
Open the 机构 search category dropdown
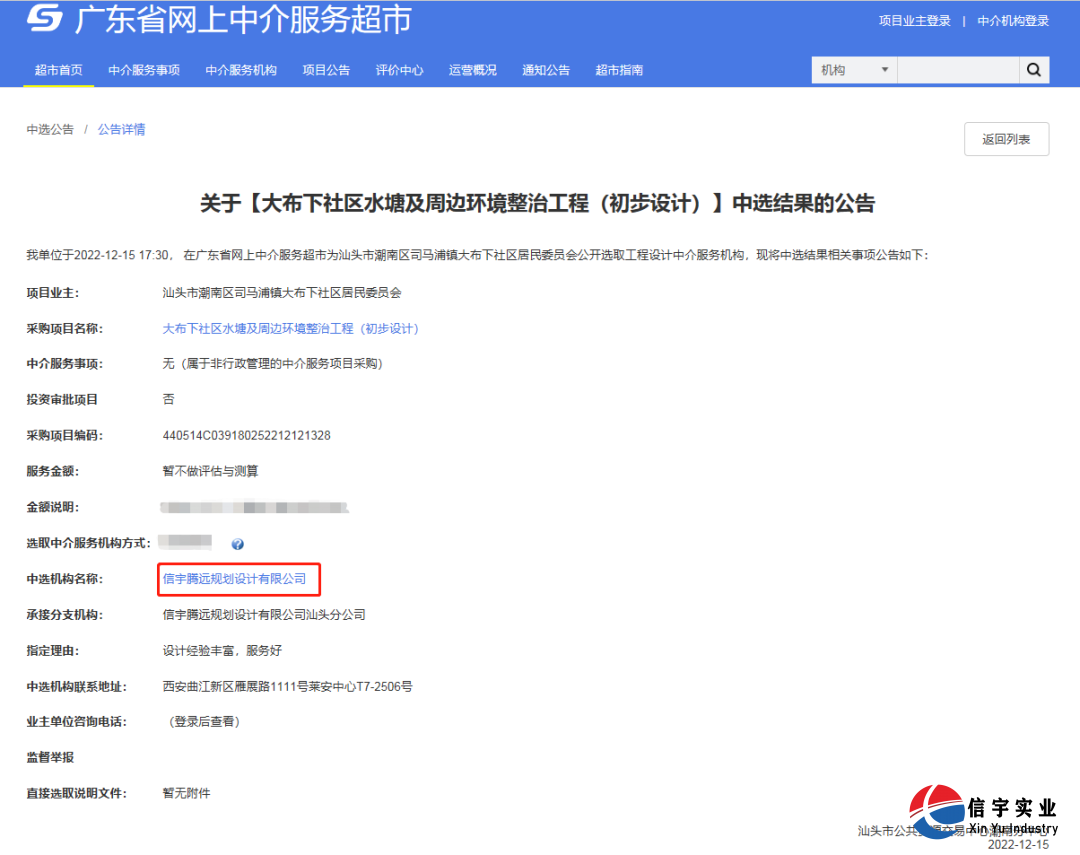click(x=853, y=70)
